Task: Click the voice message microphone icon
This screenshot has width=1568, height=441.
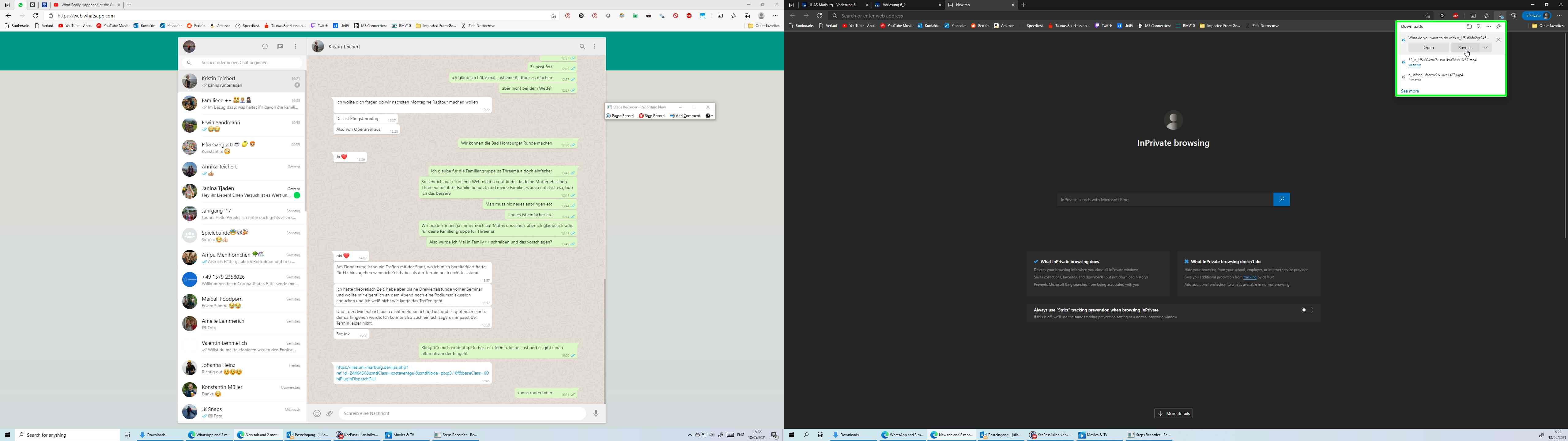Action: [596, 413]
